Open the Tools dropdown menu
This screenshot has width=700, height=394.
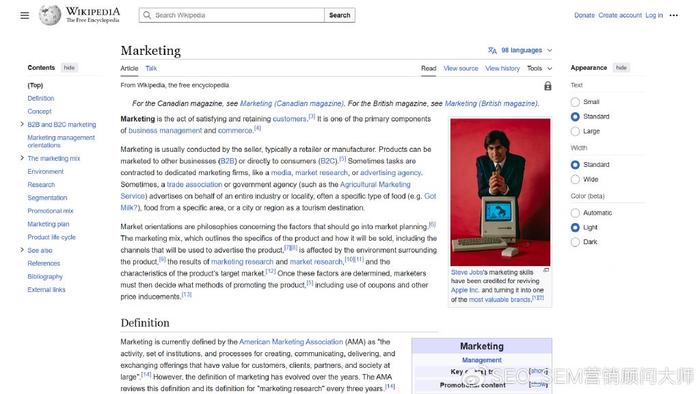click(x=539, y=69)
